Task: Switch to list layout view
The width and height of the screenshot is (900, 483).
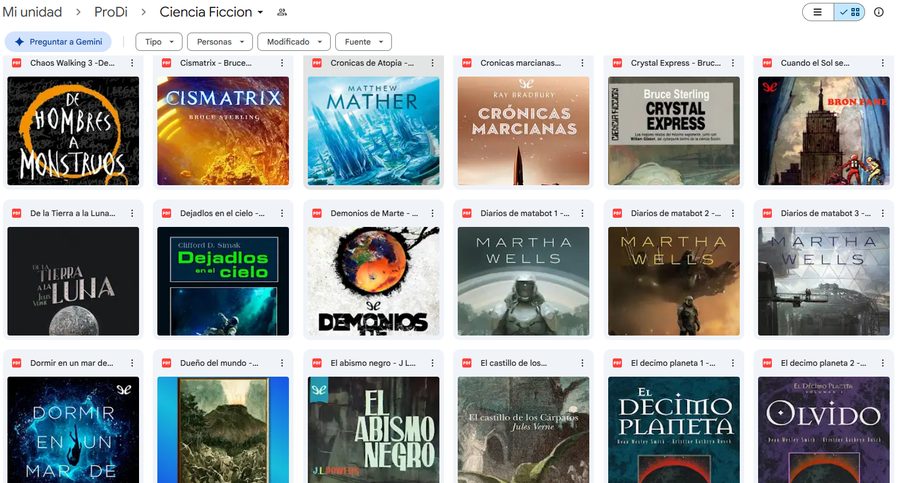Action: 818,12
